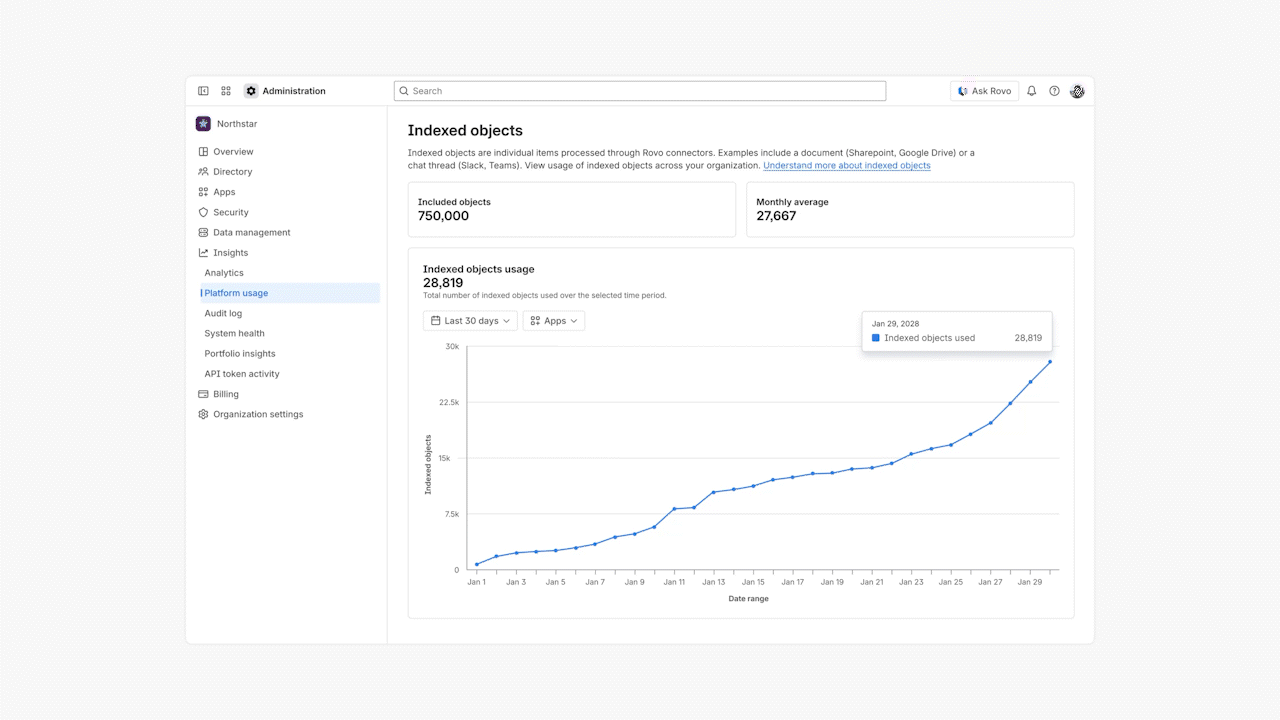Viewport: 1280px width, 720px height.
Task: Focus the Search input field
Action: pyautogui.click(x=640, y=91)
